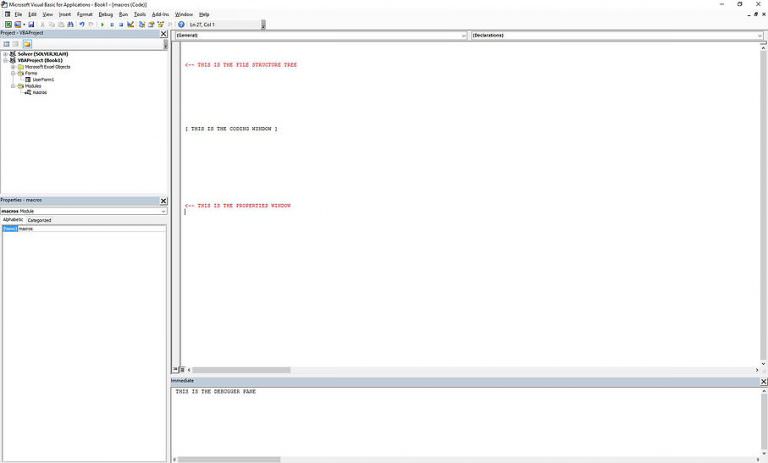Toggle Folders icon in Project pane
This screenshot has height=463, width=768.
click(x=27, y=44)
